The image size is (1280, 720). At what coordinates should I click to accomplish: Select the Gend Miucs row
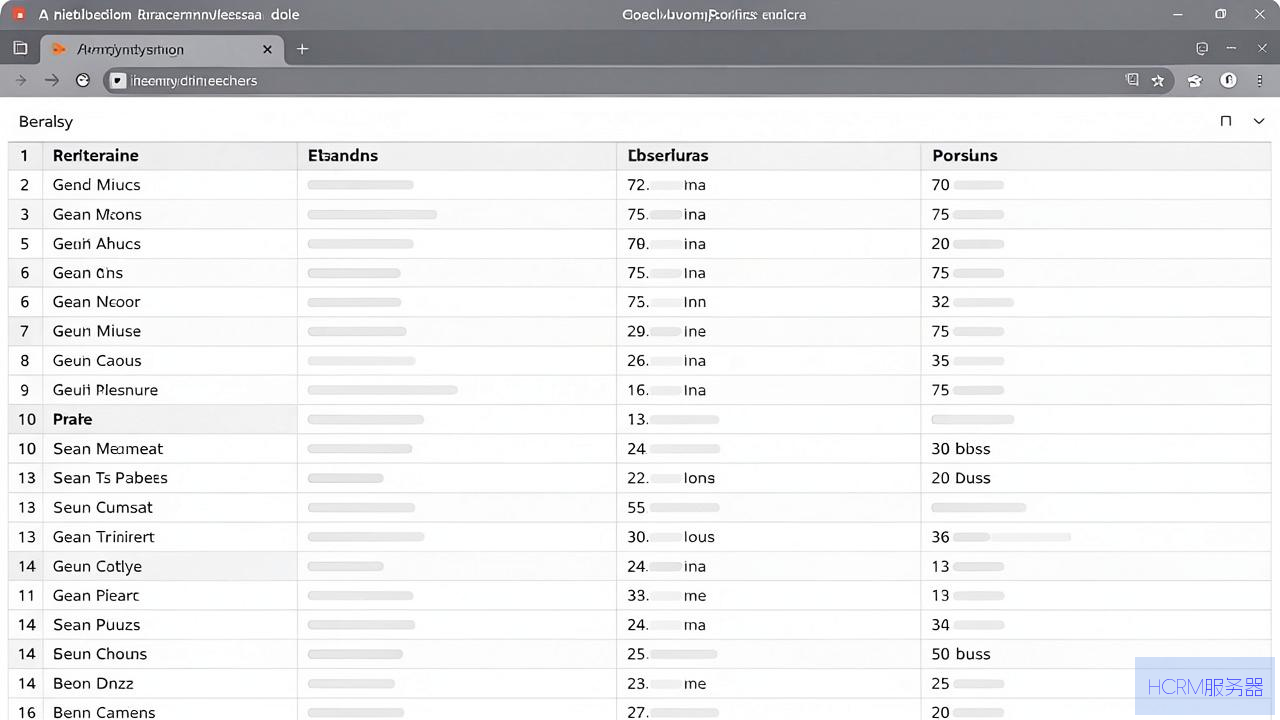[640, 185]
